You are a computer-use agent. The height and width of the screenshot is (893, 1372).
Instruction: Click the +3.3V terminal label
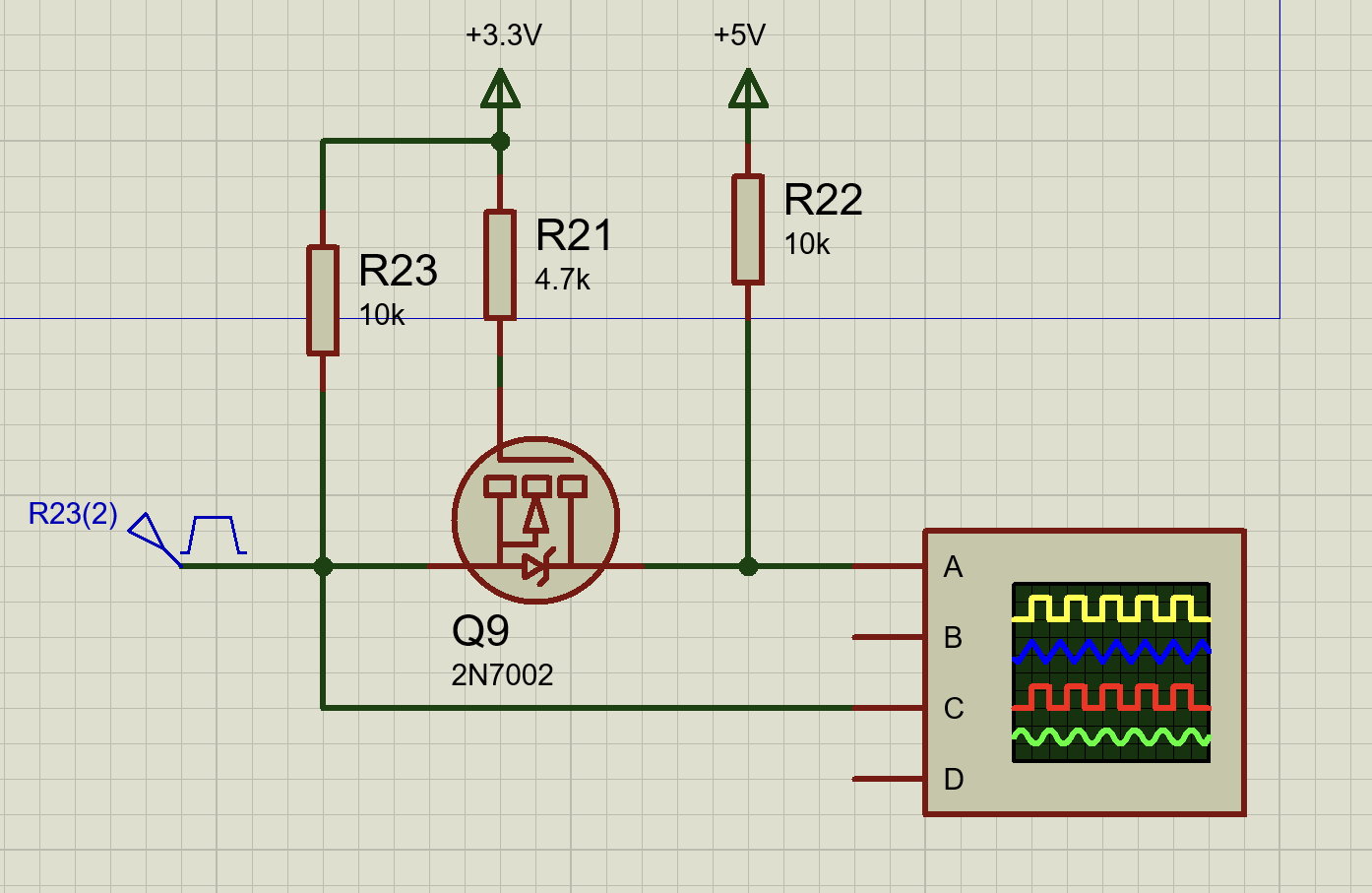pyautogui.click(x=504, y=35)
